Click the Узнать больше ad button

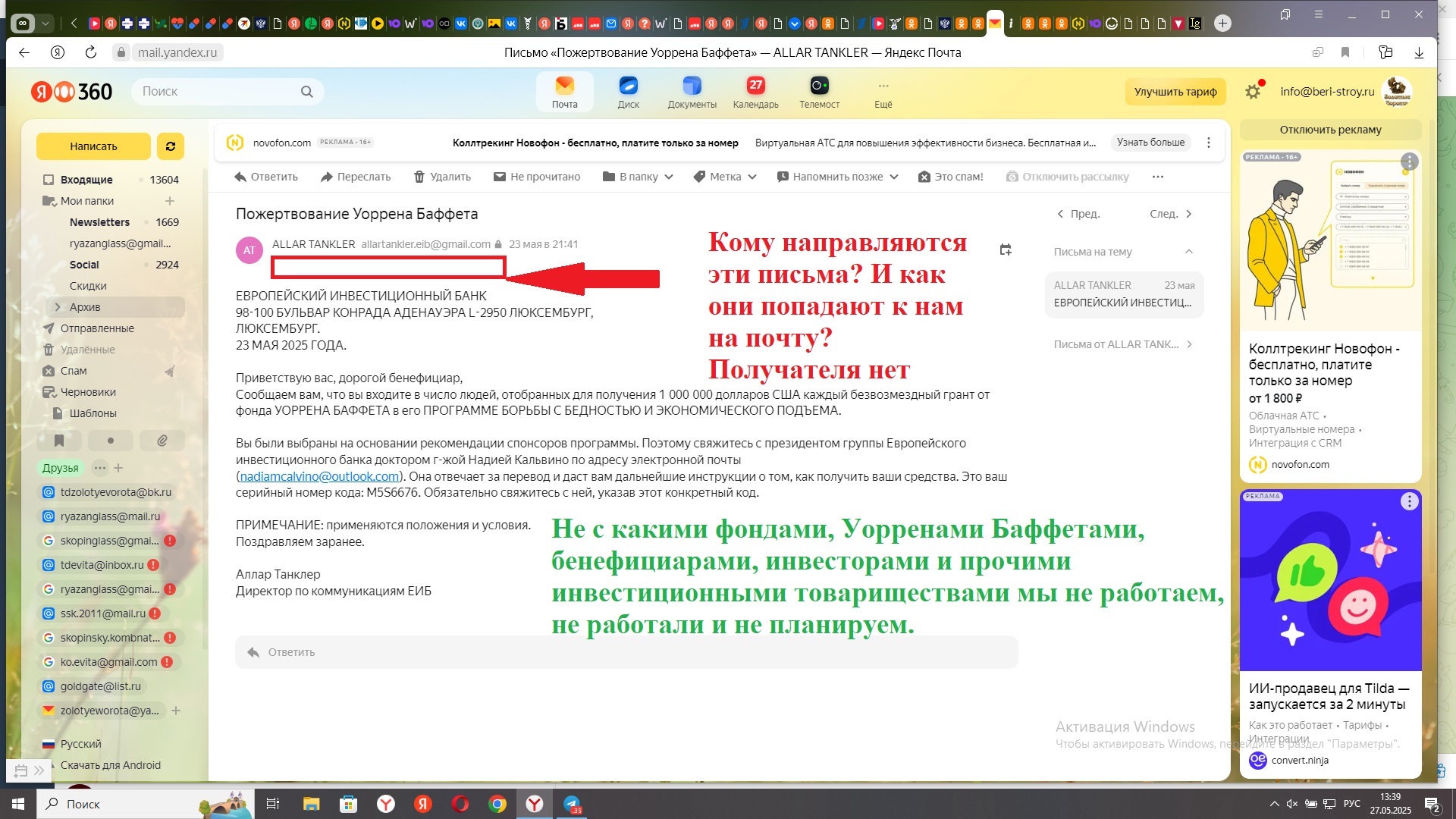click(1150, 143)
